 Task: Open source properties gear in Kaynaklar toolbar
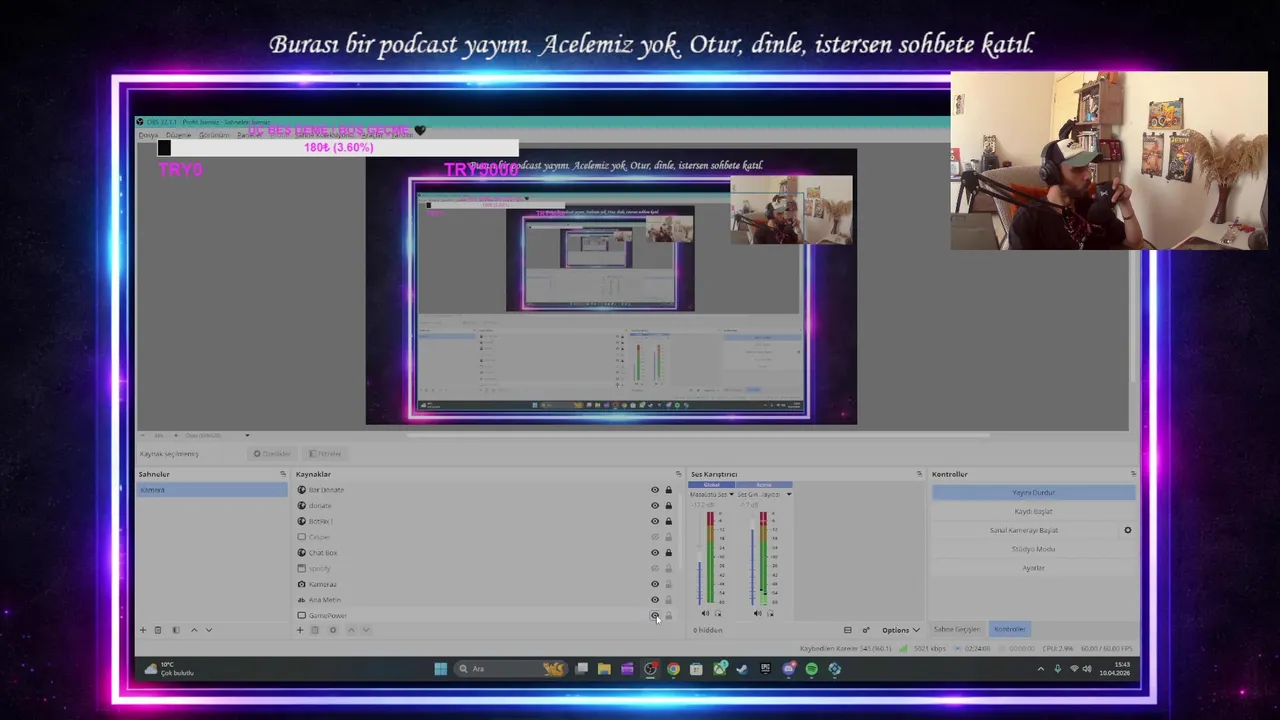(x=333, y=630)
